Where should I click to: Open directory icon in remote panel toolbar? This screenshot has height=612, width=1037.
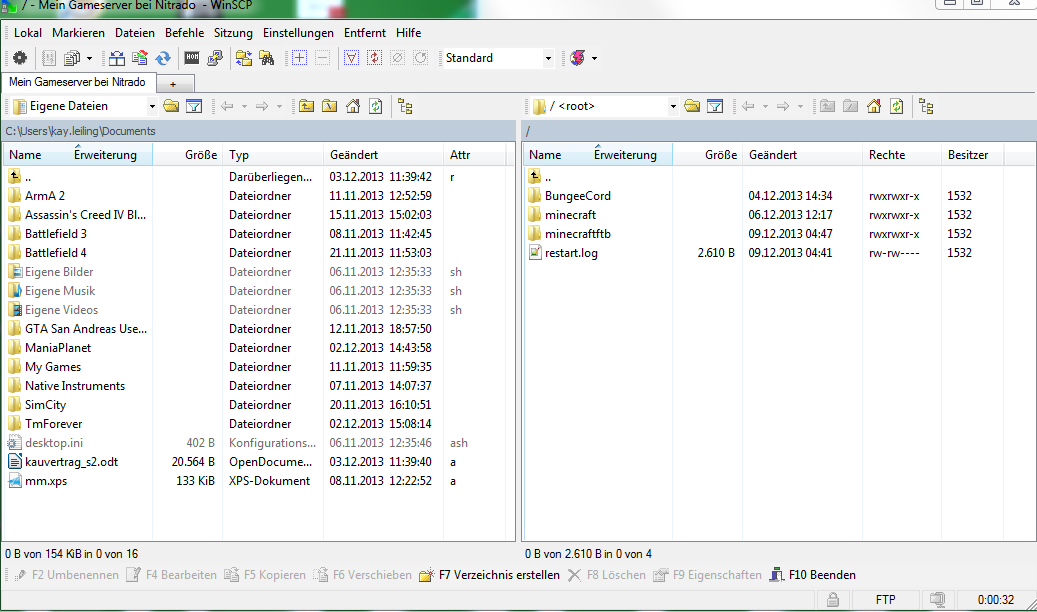point(692,106)
